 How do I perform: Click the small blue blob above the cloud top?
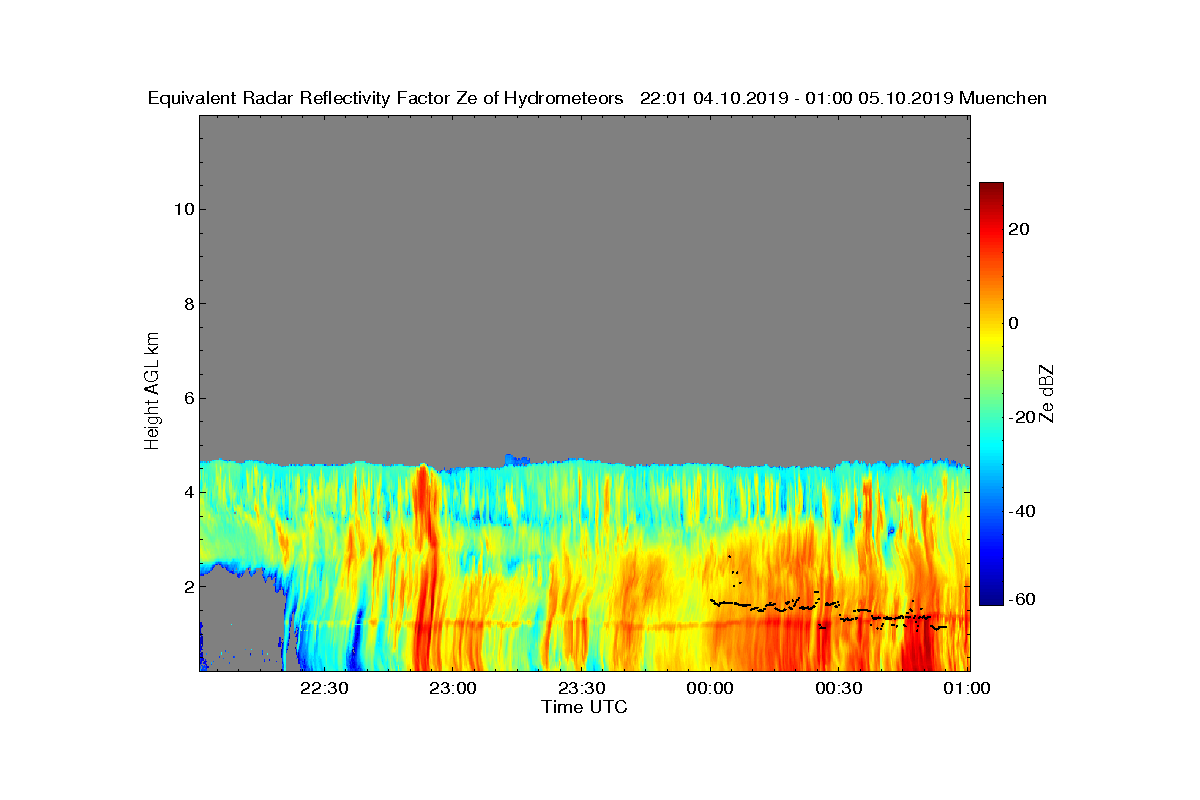(x=515, y=459)
